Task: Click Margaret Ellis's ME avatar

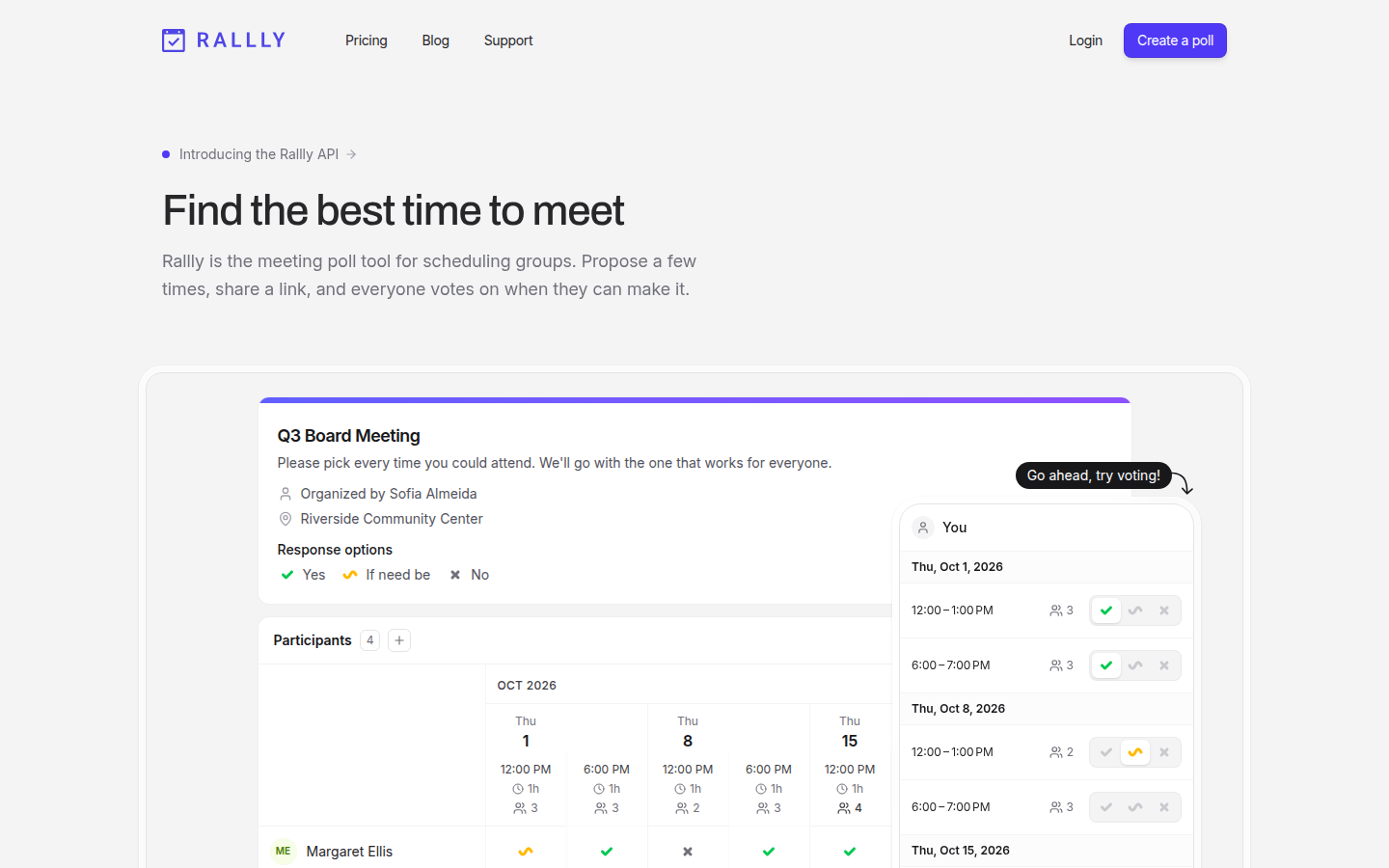Action: [283, 852]
